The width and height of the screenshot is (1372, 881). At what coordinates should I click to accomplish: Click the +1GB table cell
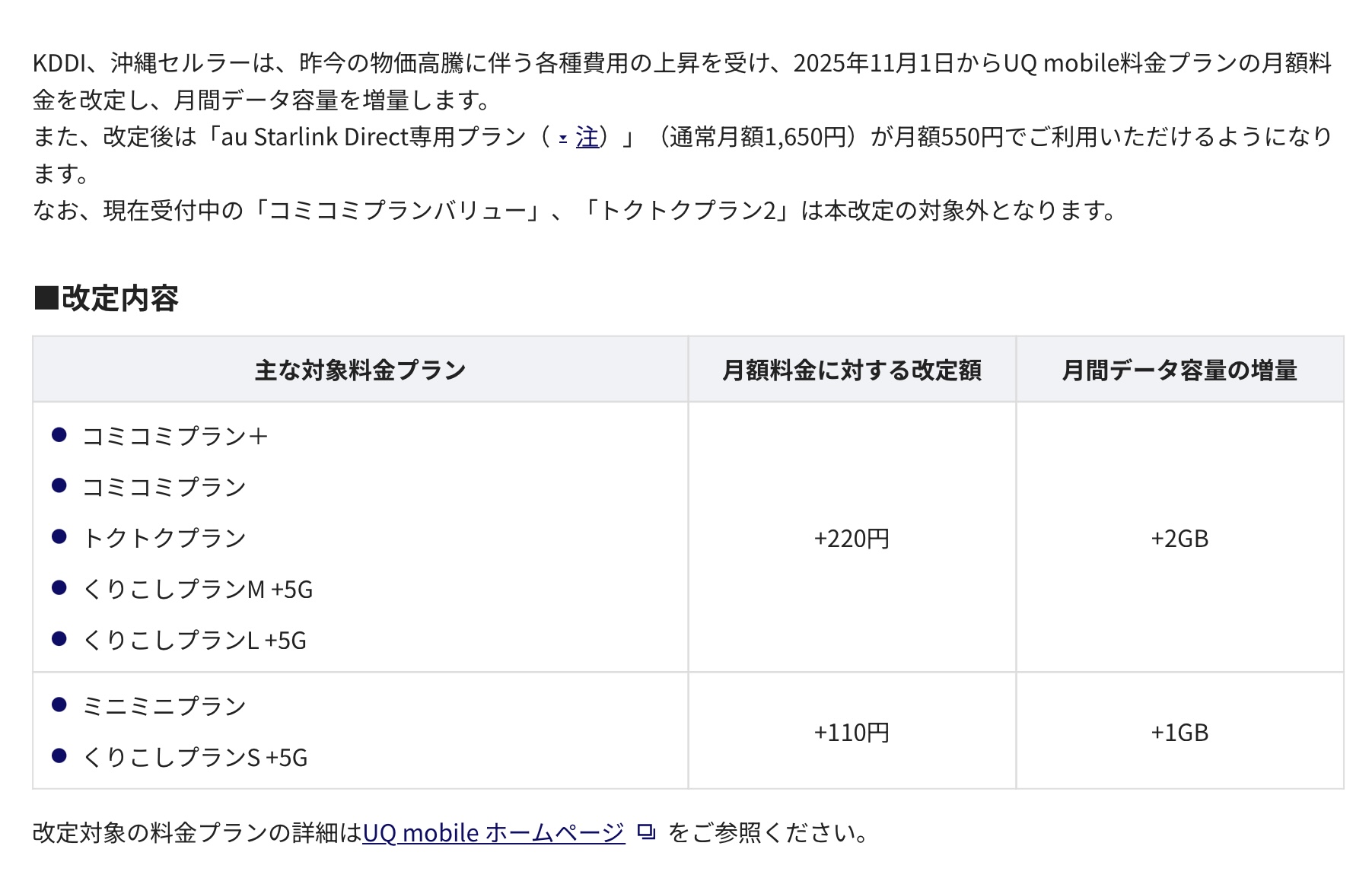coord(1179,732)
